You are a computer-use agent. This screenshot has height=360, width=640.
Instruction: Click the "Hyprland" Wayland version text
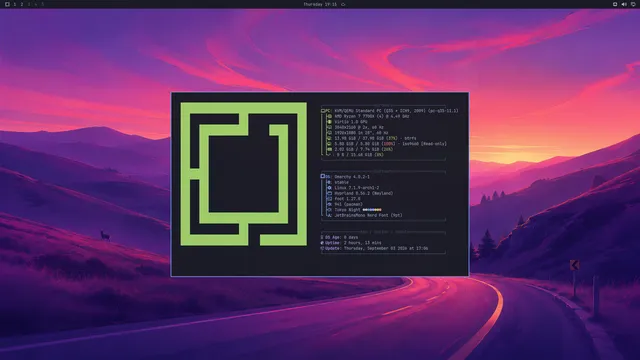pyautogui.click(x=364, y=193)
